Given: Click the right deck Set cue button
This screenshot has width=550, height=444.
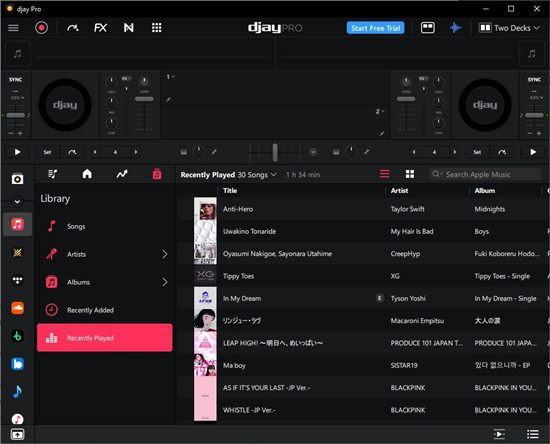Looking at the screenshot, I should pos(477,152).
